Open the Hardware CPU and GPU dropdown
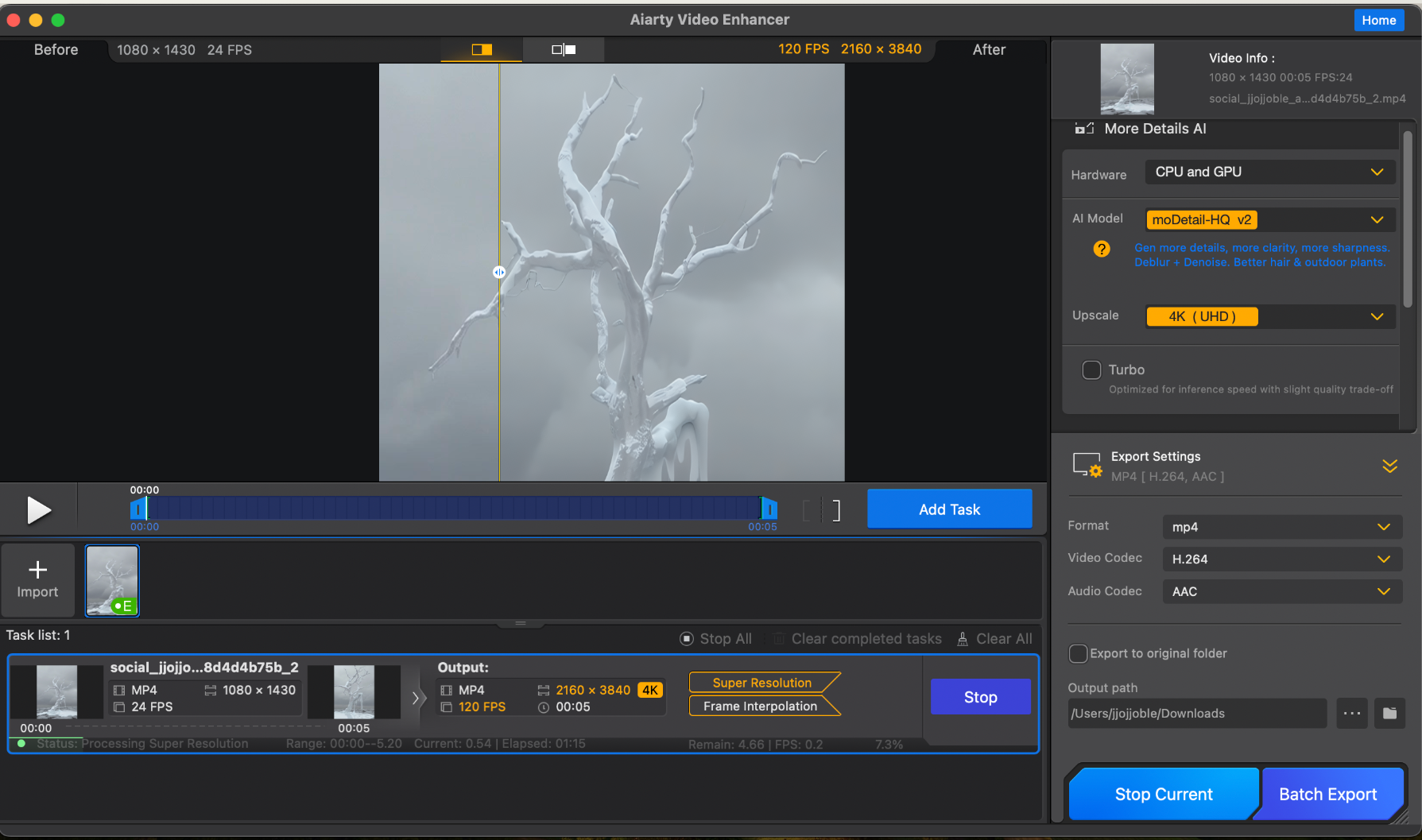Viewport: 1422px width, 840px height. (x=1269, y=172)
